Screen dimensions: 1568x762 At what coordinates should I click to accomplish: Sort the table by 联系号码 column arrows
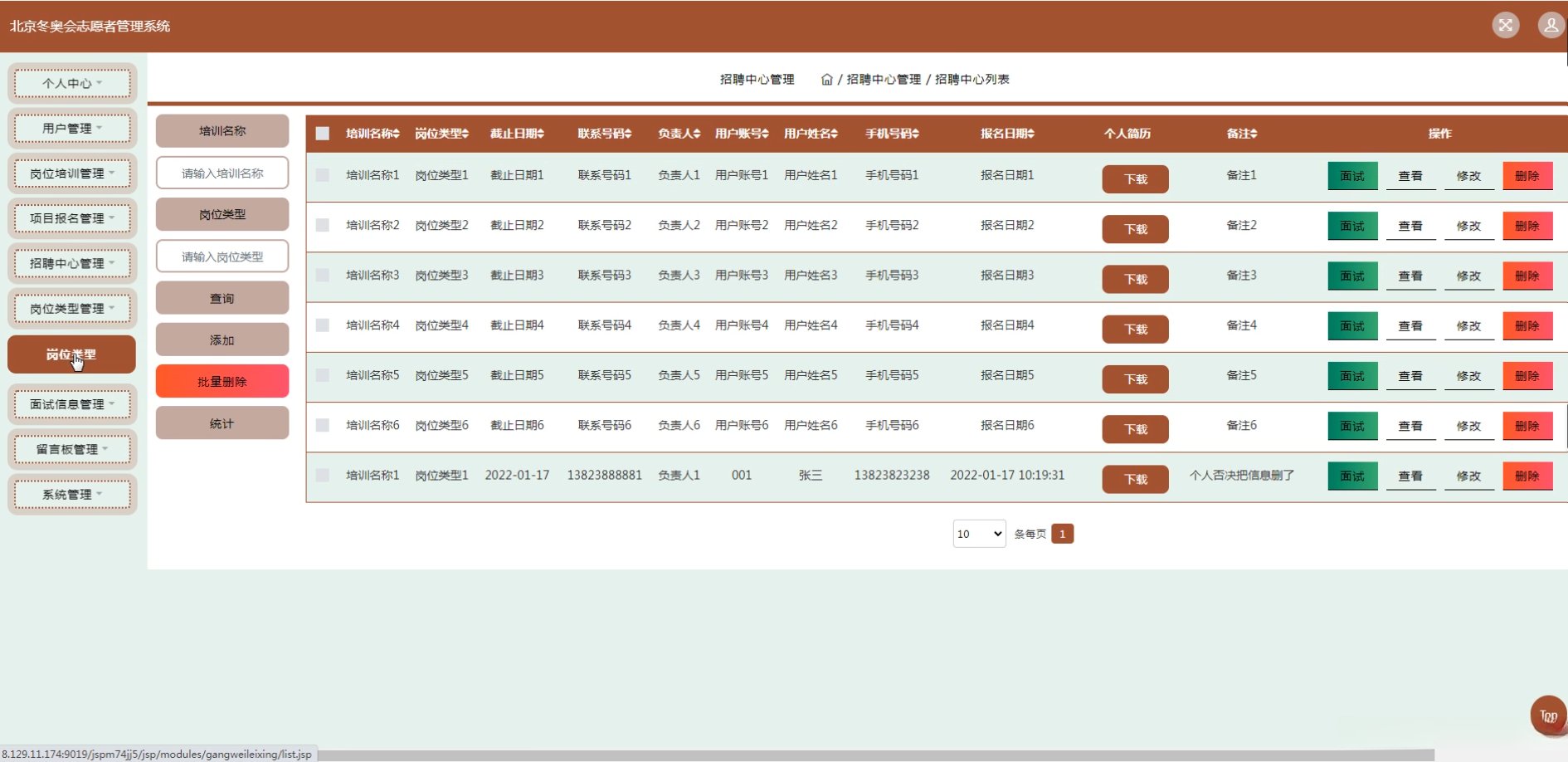point(628,134)
